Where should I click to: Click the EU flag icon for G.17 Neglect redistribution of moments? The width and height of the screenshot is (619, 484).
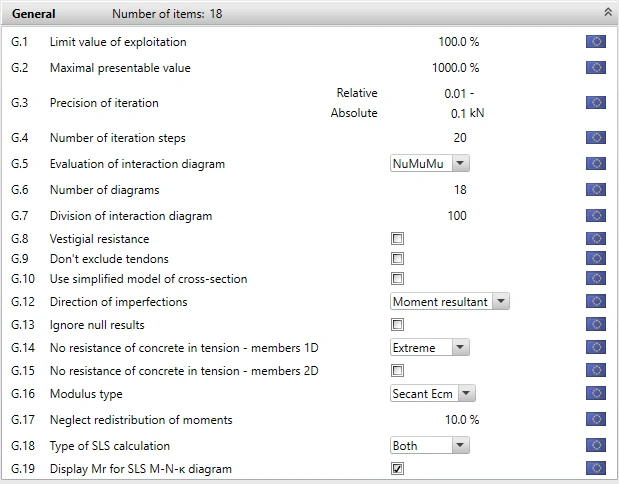[x=596, y=419]
